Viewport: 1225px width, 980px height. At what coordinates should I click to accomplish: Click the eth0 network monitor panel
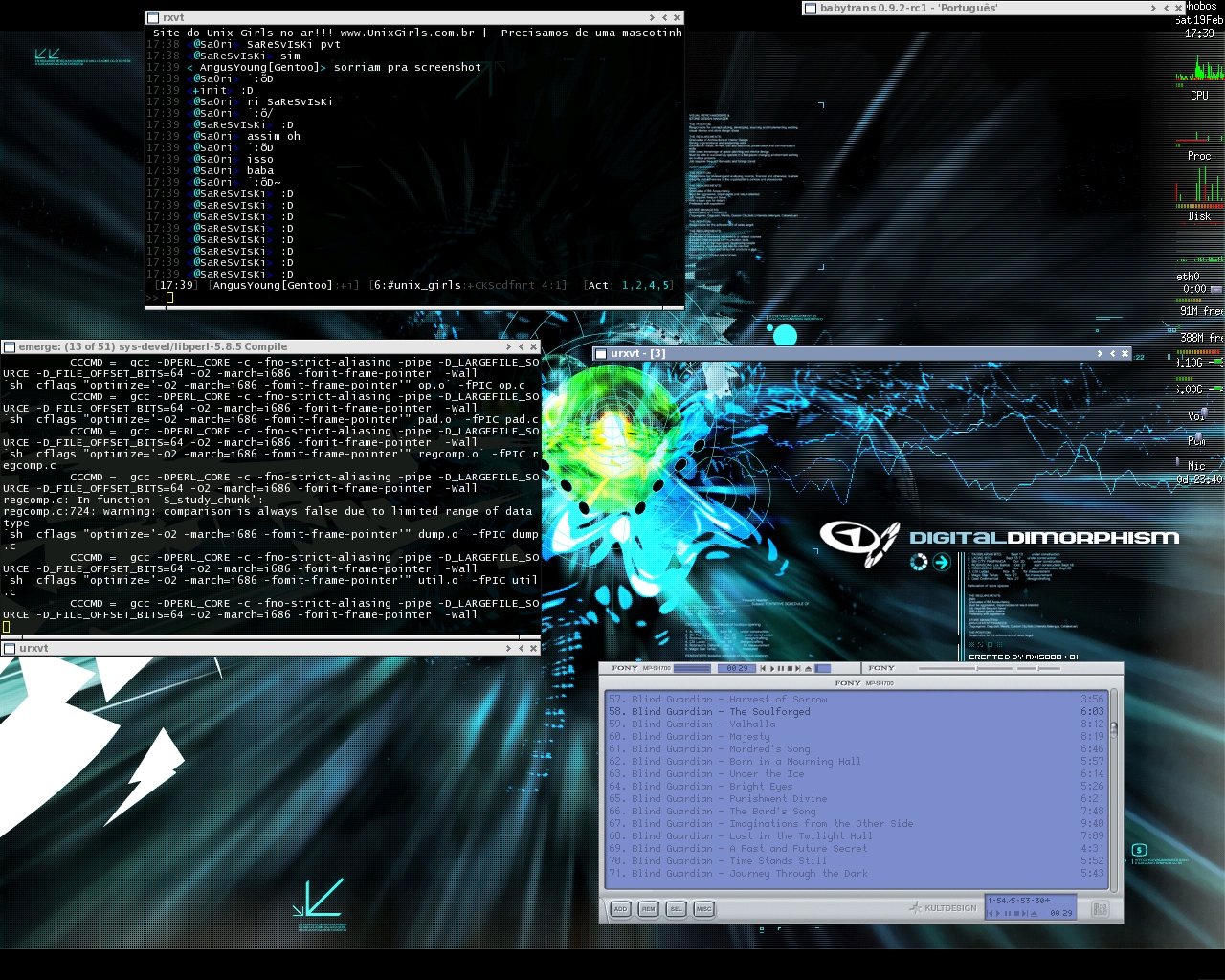pyautogui.click(x=1199, y=282)
